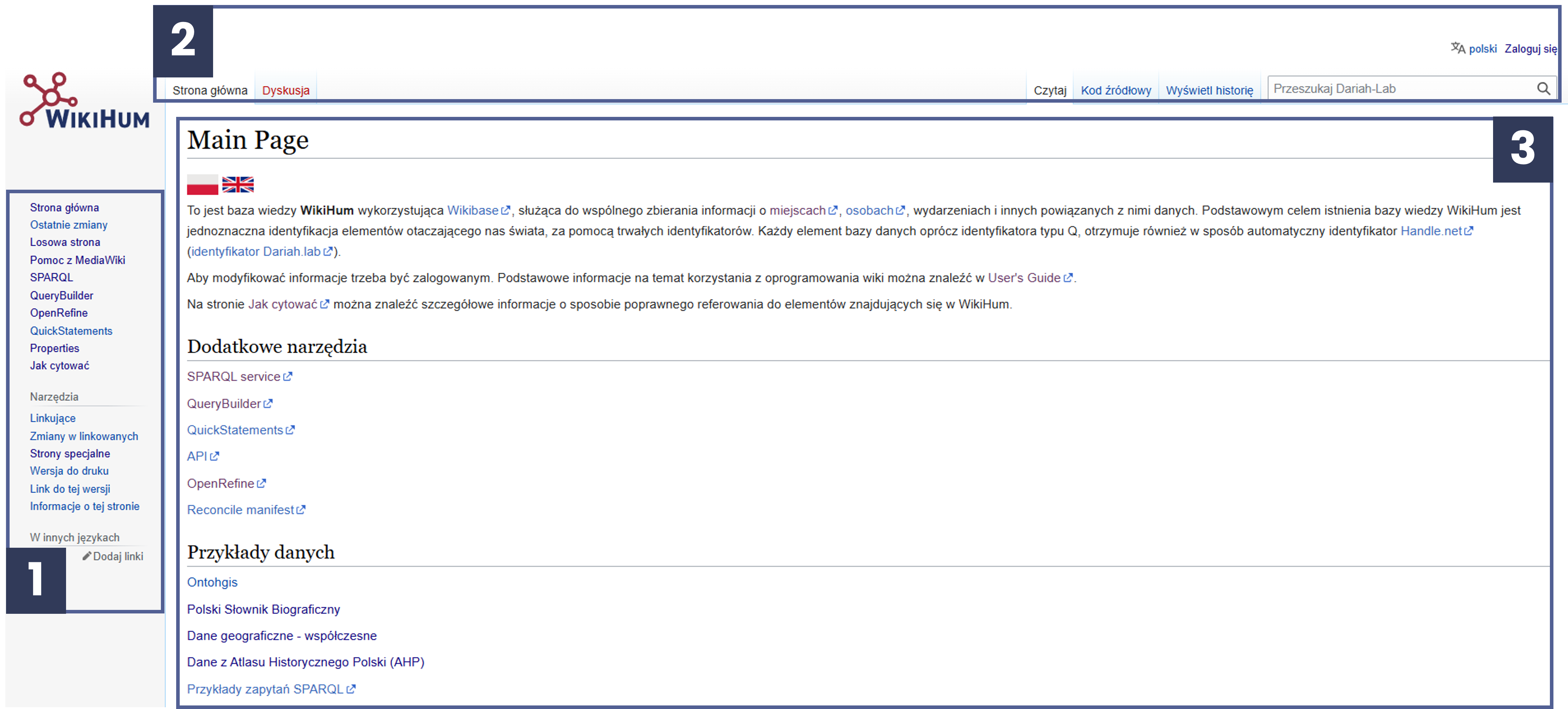Open the Reconcile manifest link

240,510
